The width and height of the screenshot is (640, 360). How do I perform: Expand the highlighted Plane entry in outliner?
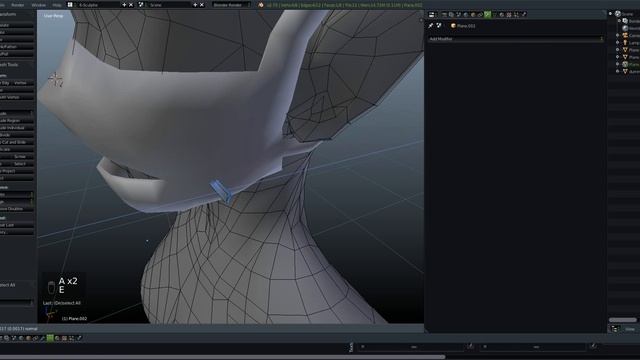click(618, 64)
